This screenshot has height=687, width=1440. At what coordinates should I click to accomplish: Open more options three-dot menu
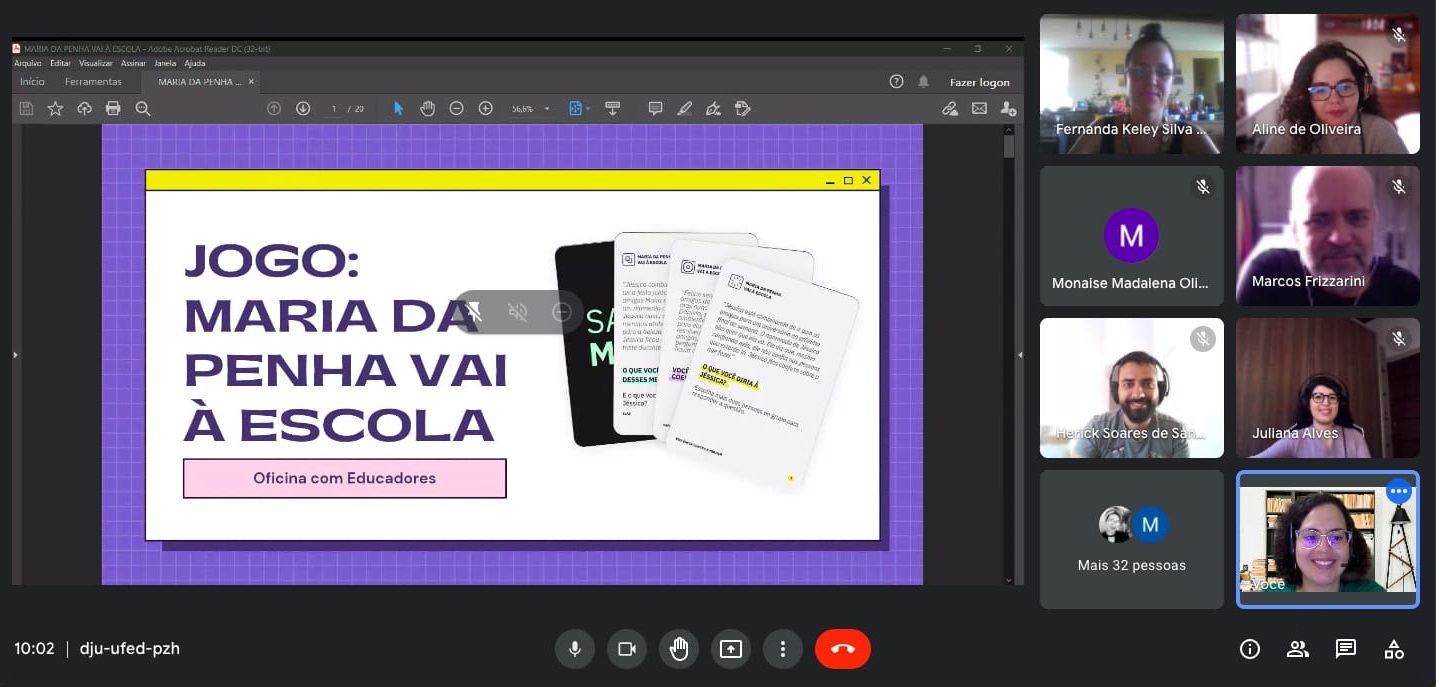[783, 649]
